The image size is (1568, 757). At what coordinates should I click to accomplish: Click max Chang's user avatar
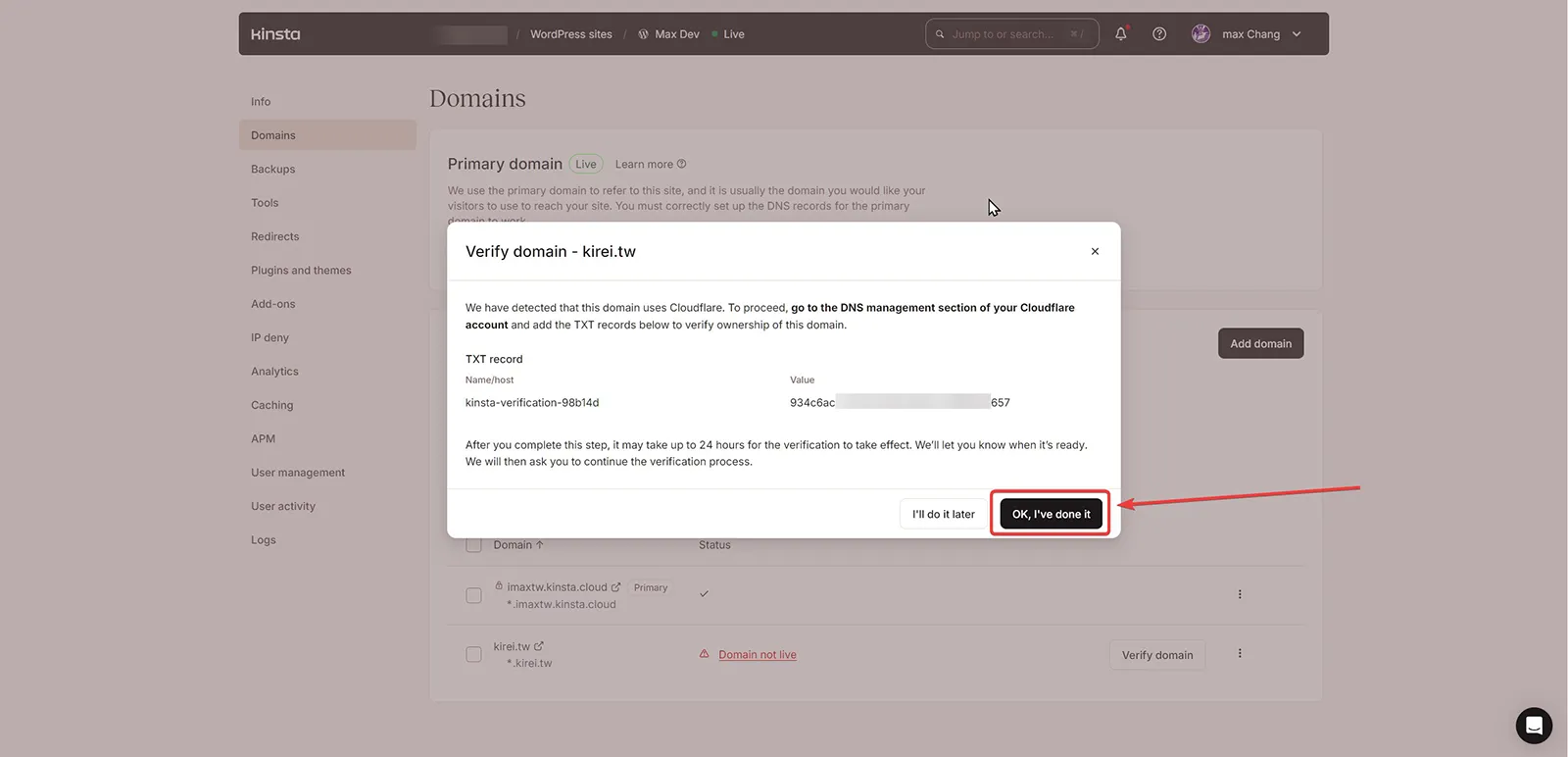[x=1200, y=34]
